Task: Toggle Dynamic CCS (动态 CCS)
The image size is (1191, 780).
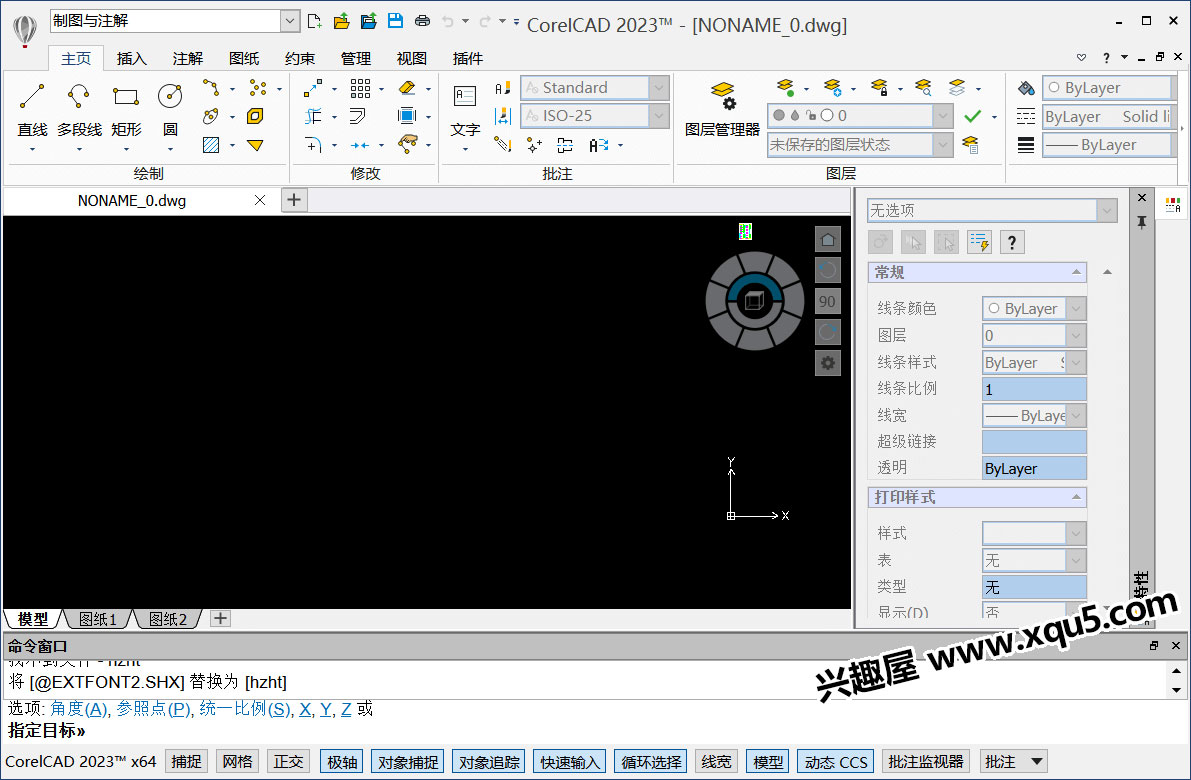Action: tap(836, 762)
